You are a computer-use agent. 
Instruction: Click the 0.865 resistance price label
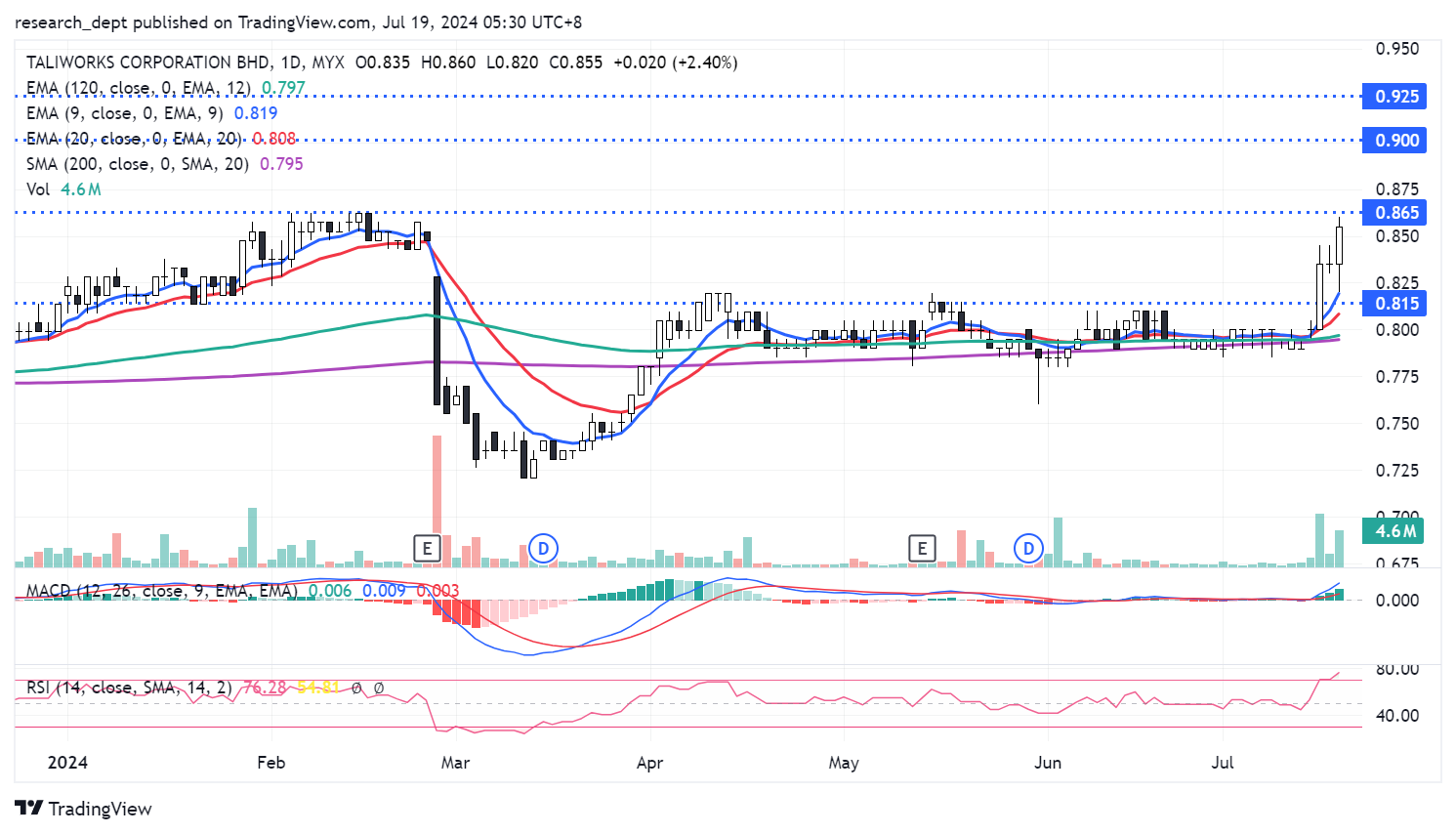1396,213
